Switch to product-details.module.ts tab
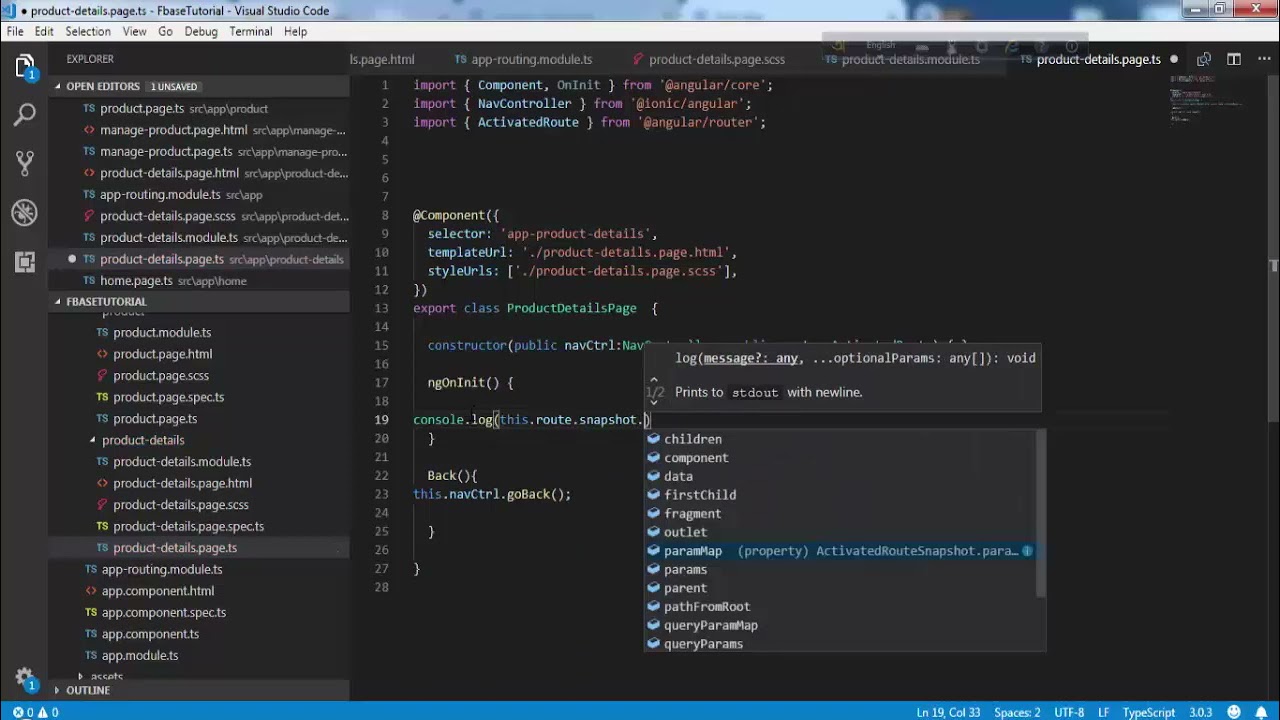This screenshot has height=720, width=1280. (x=910, y=60)
